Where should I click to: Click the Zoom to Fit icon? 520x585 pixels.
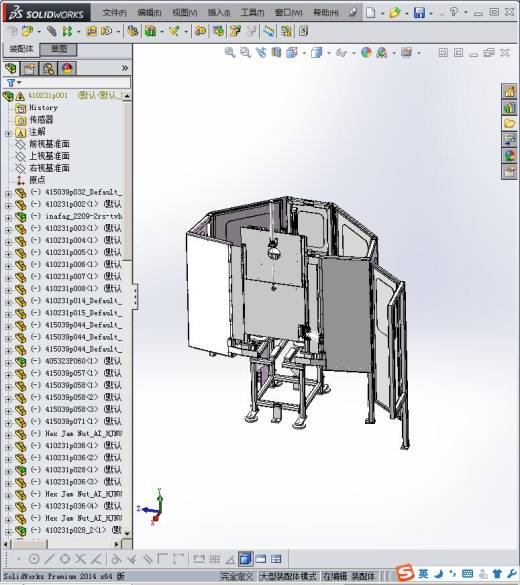[x=230, y=53]
